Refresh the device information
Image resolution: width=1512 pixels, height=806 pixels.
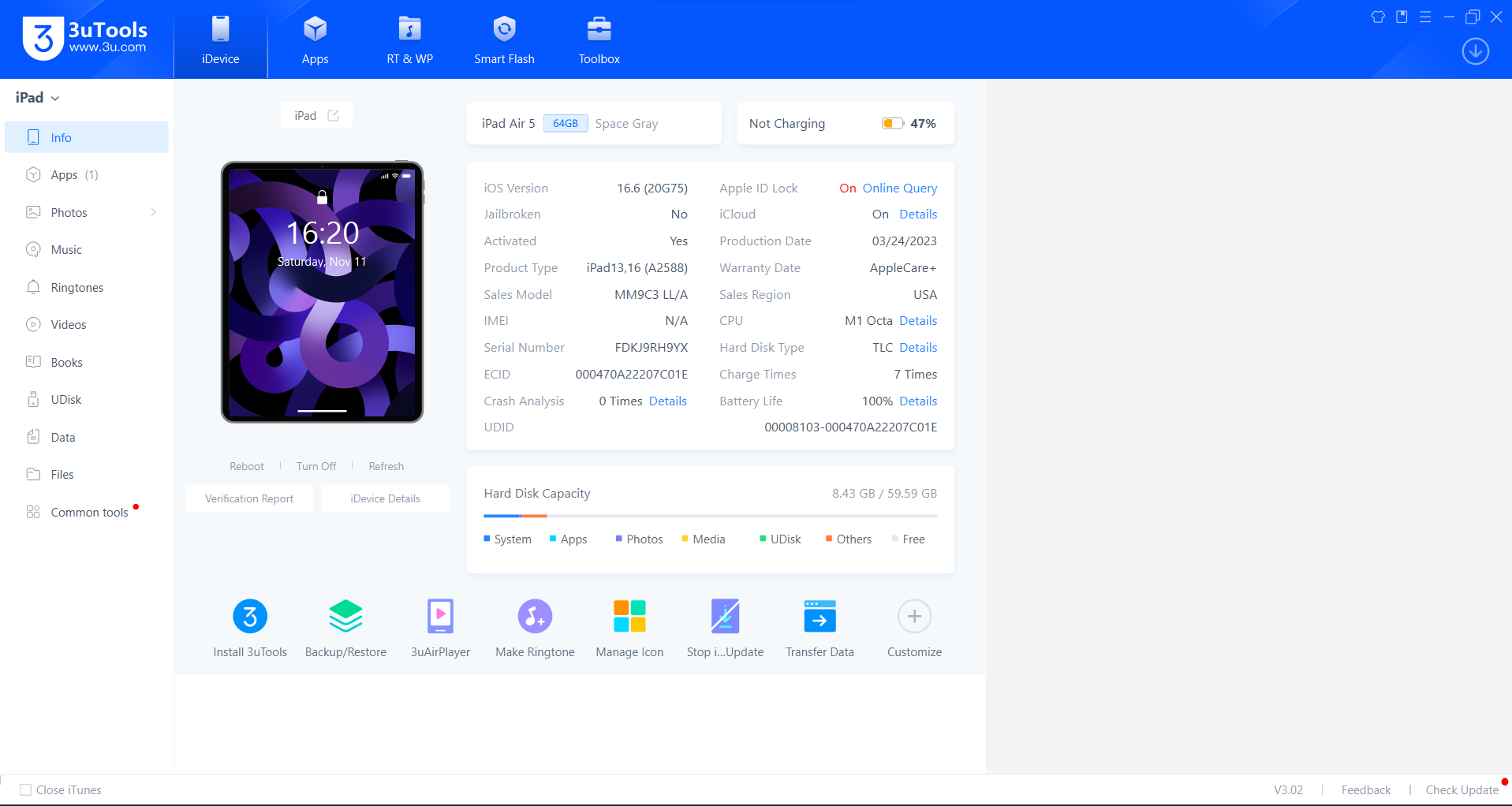[386, 467]
